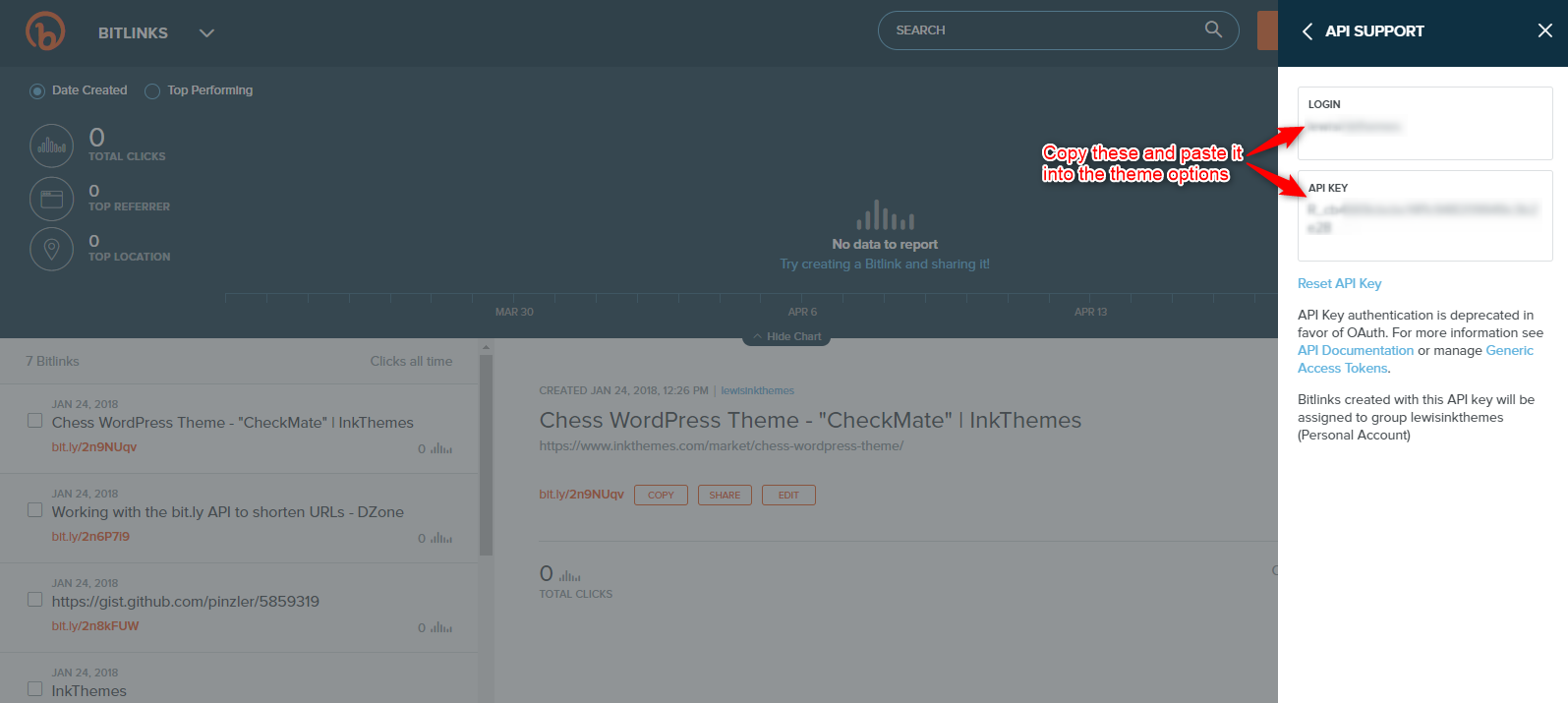1568x703 pixels.
Task: Click the bit.ly/2n6P7i9 short link
Action: [90, 537]
